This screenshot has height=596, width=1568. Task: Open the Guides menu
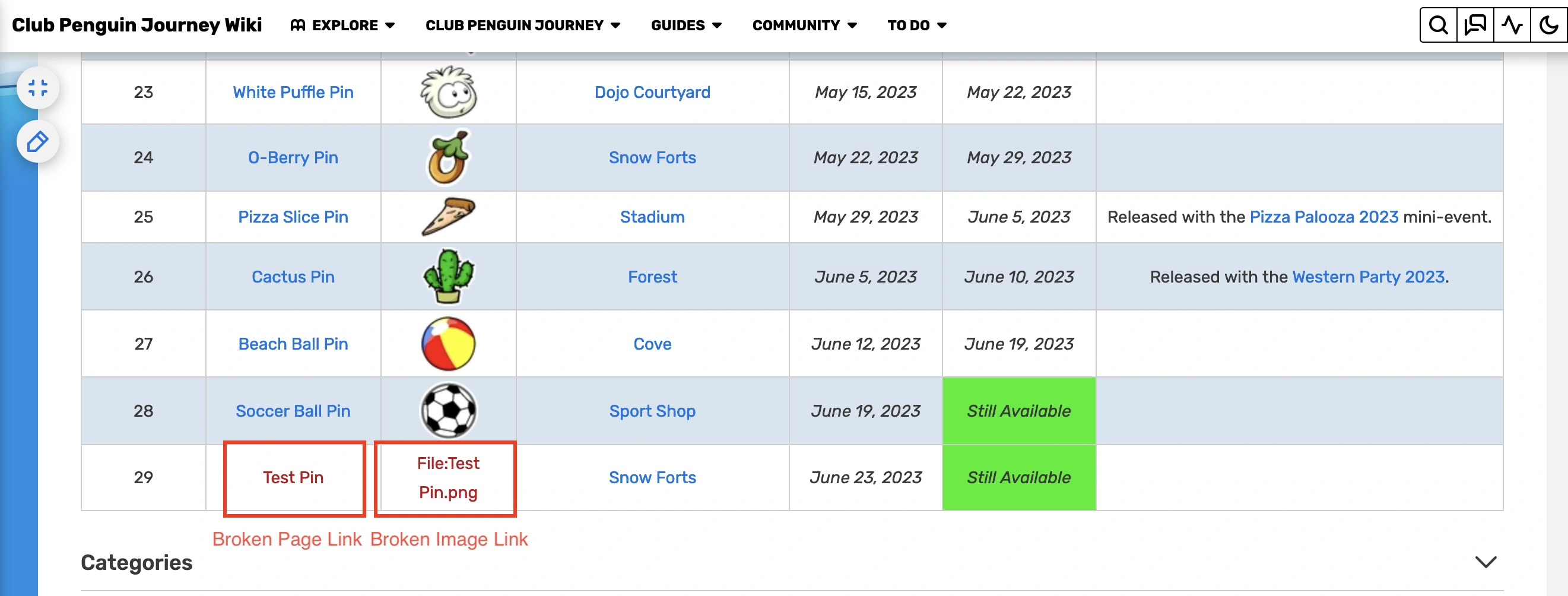pyautogui.click(x=686, y=26)
